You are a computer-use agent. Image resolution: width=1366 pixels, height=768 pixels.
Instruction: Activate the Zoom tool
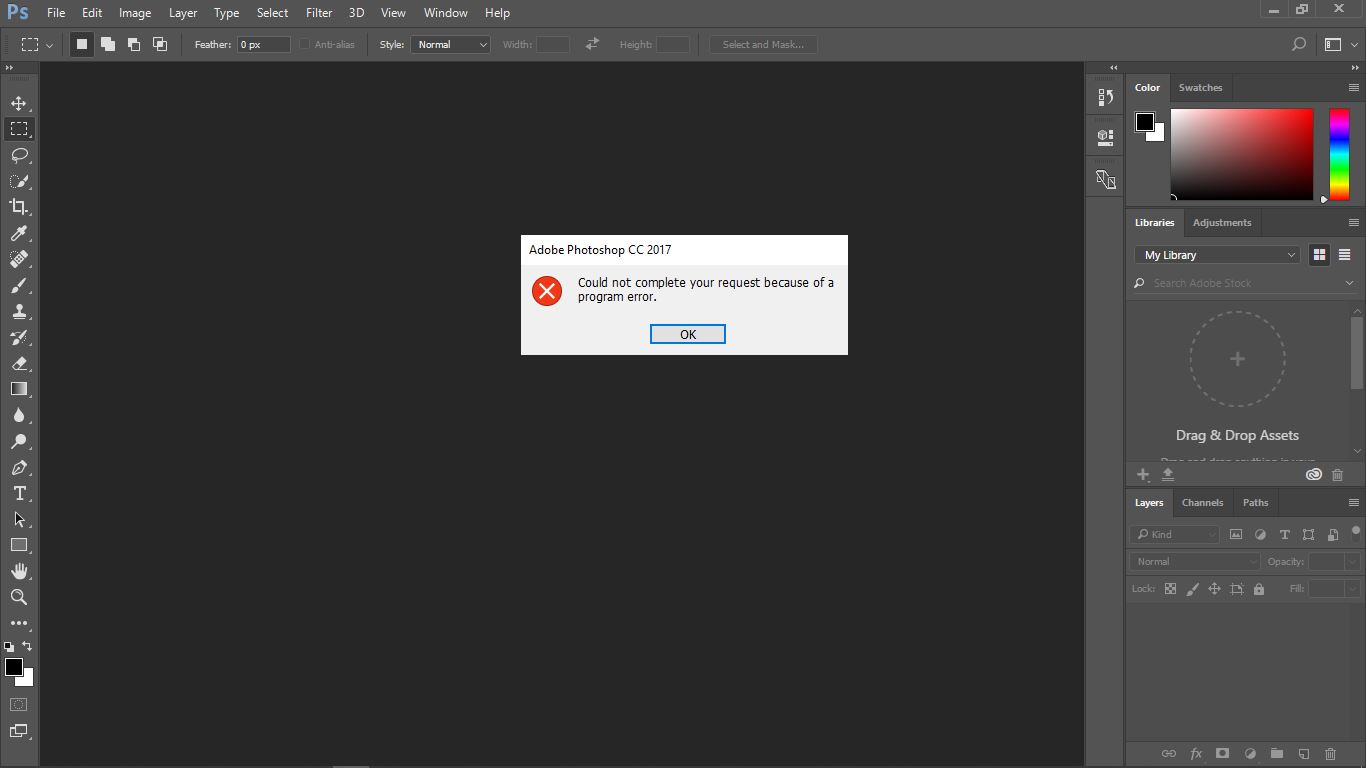tap(21, 597)
